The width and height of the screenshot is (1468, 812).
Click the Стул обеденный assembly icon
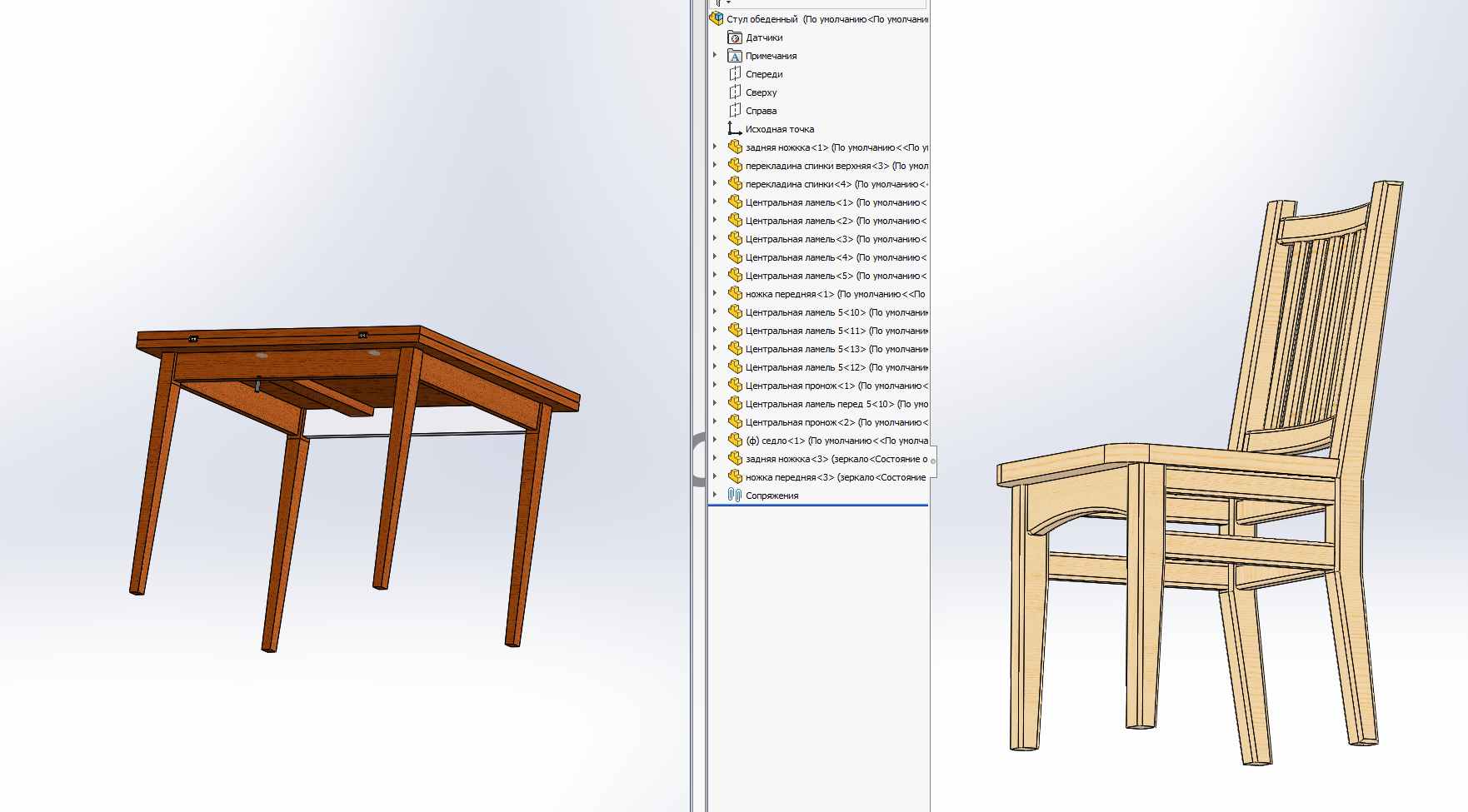point(717,18)
